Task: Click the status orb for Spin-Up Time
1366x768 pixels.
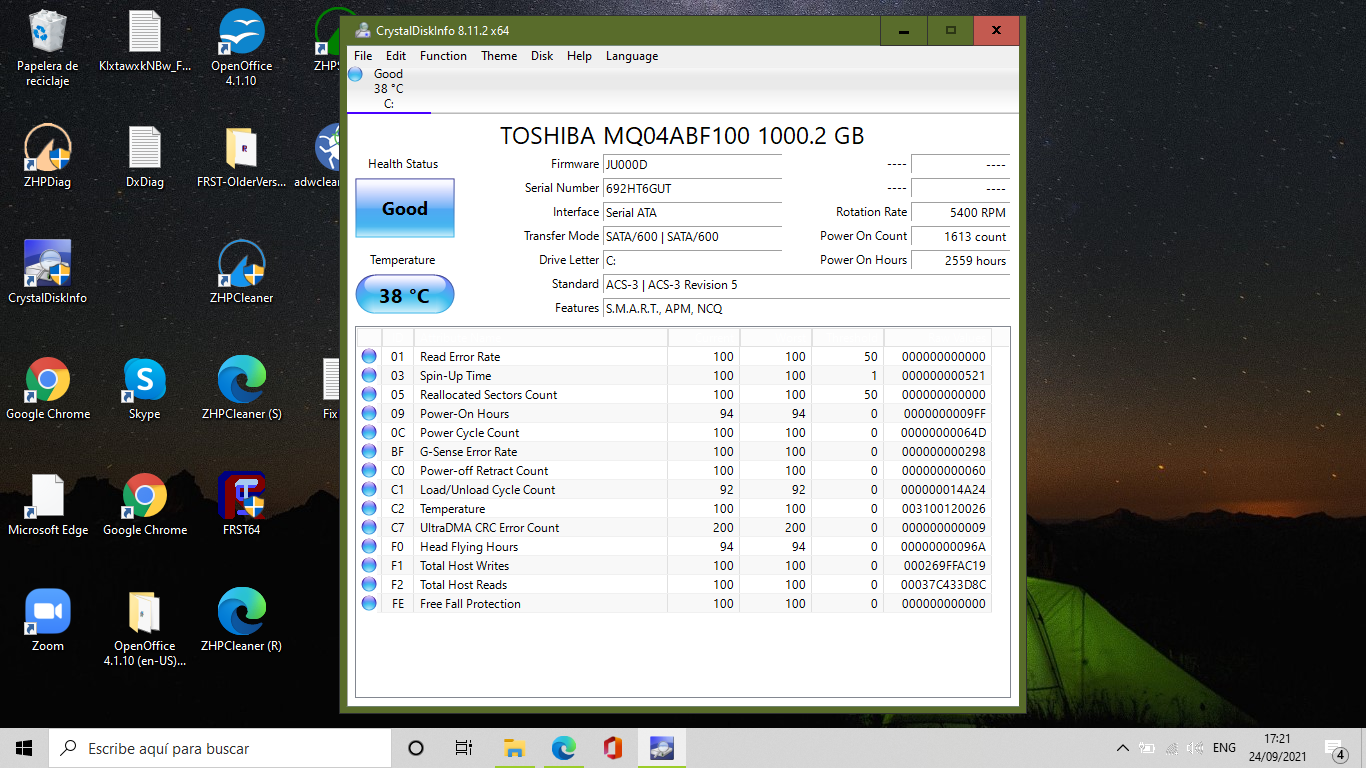Action: pyautogui.click(x=369, y=375)
